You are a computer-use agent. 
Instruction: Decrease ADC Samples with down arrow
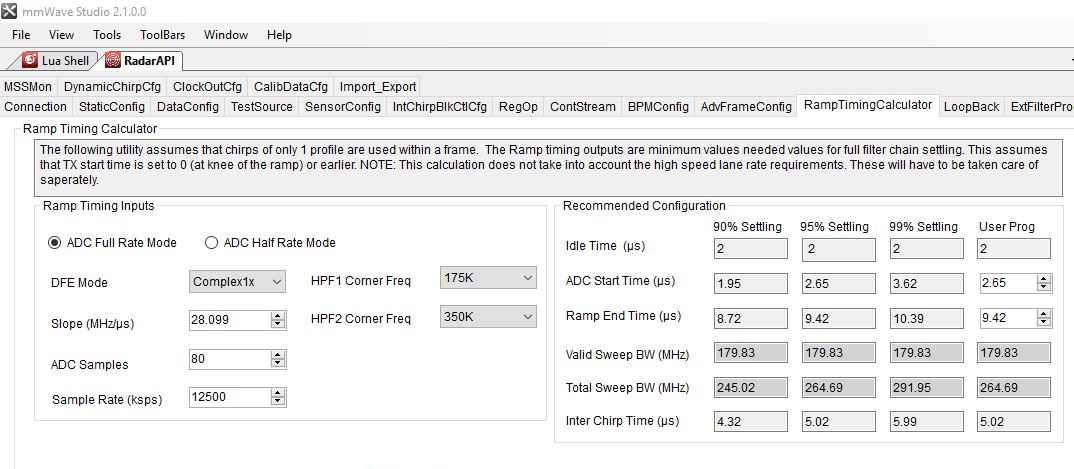click(278, 363)
